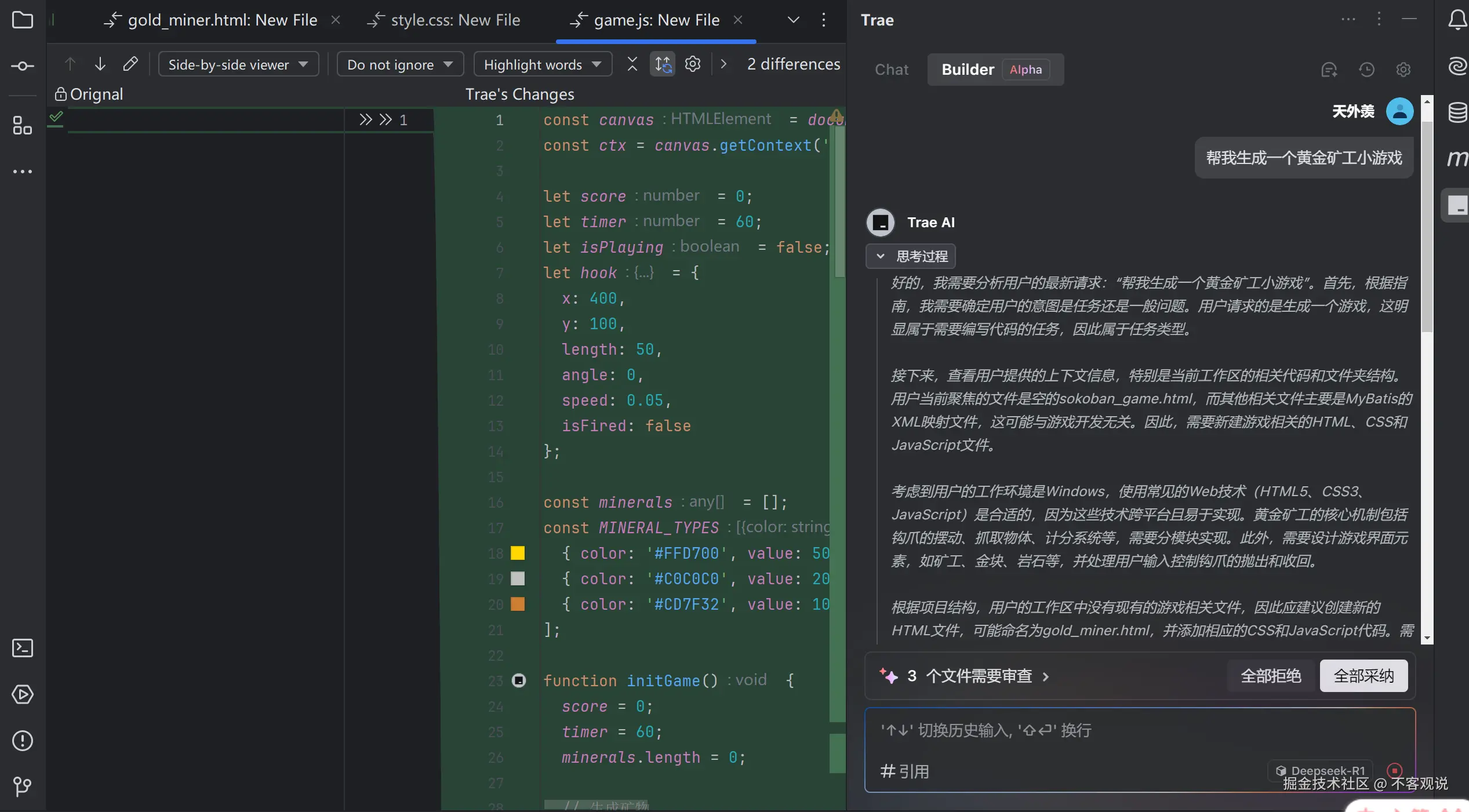Viewport: 1469px width, 812px height.
Task: Open chat history clock icon in Trae panel
Action: tap(1366, 70)
